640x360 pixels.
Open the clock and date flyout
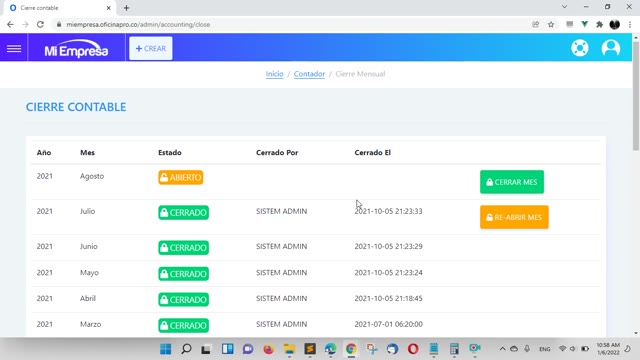coord(608,349)
